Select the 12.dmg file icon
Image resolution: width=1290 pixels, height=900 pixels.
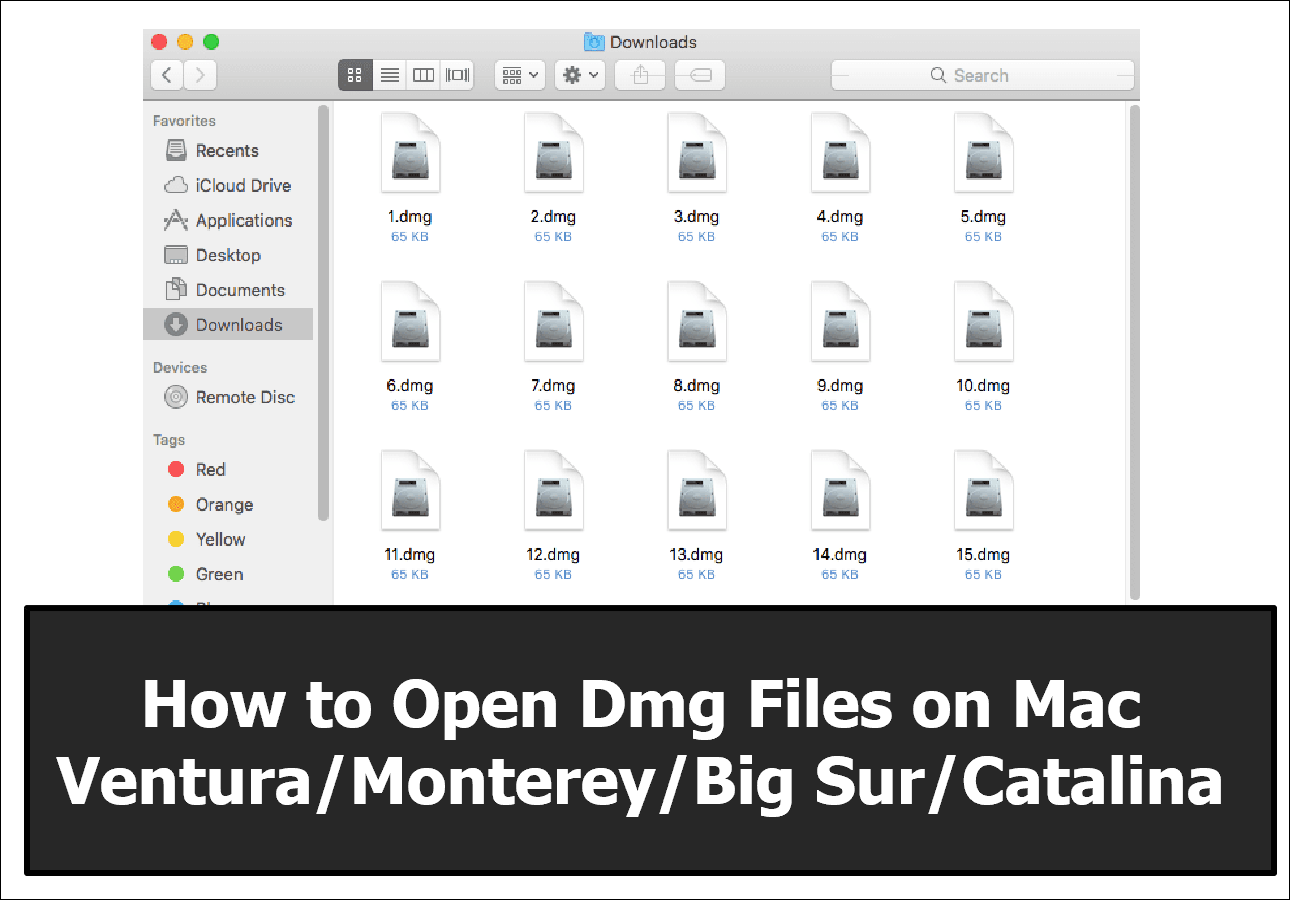tap(553, 491)
